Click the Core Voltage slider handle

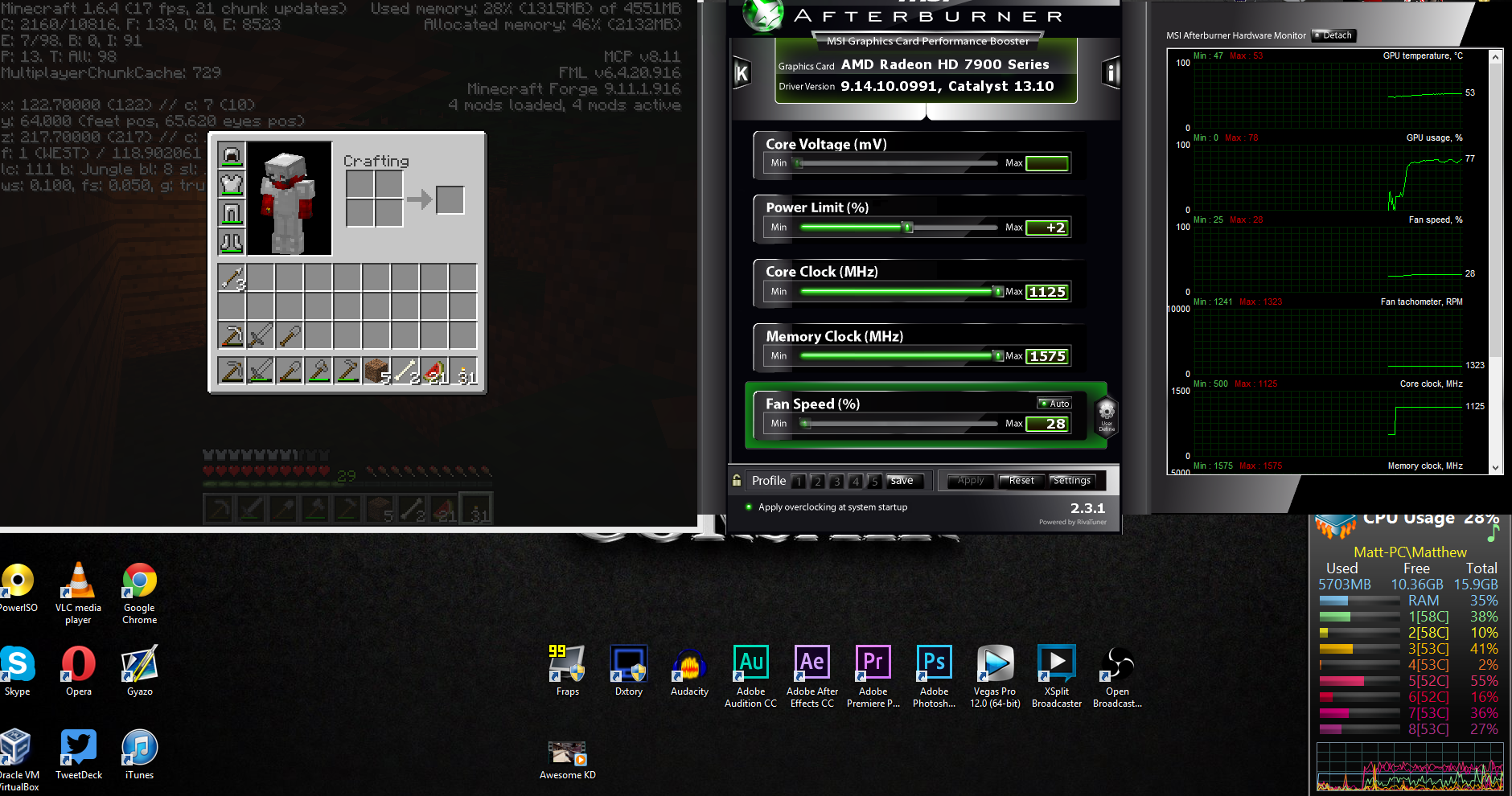pos(798,163)
